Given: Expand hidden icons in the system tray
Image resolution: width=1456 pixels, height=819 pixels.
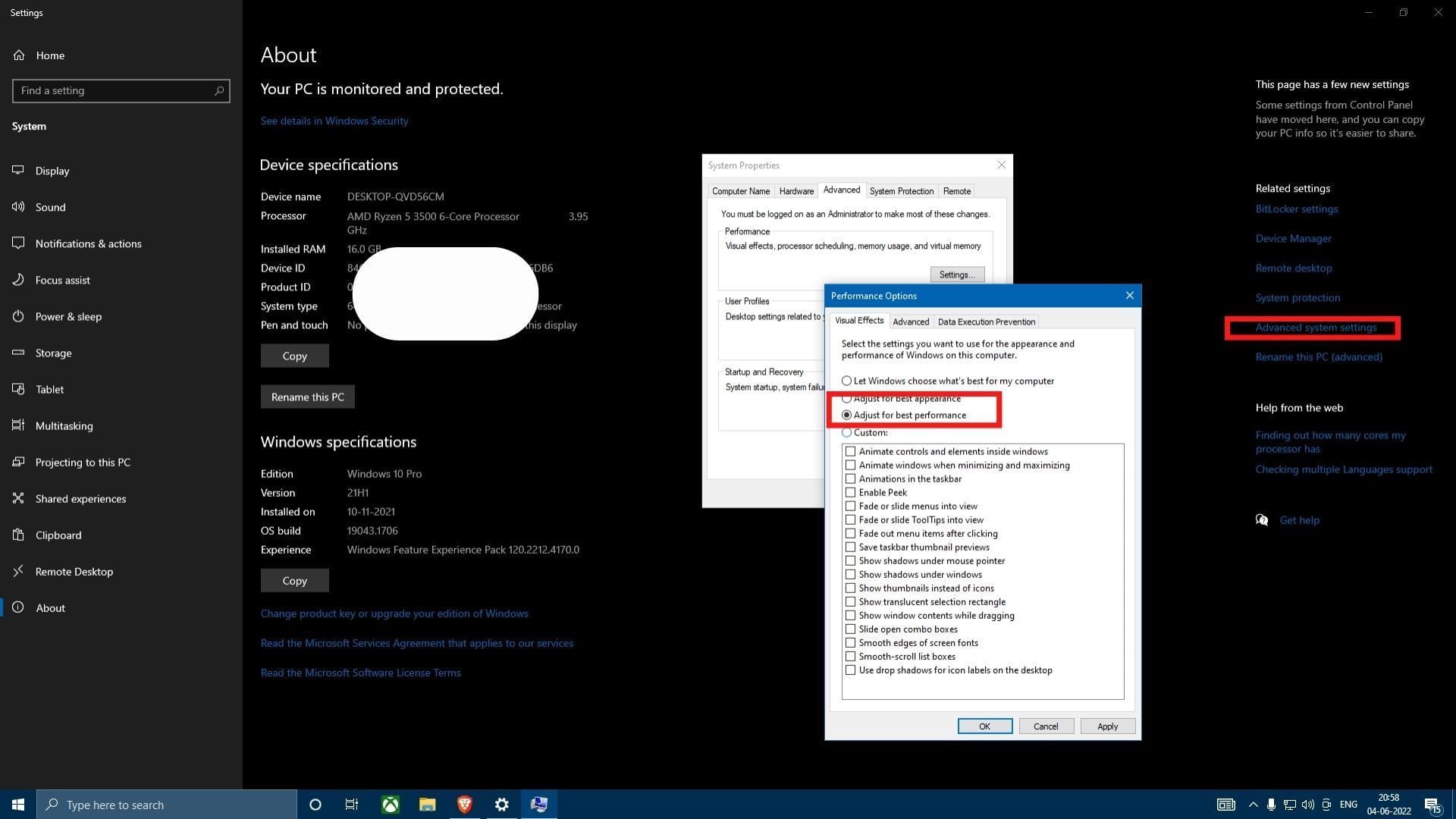Looking at the screenshot, I should (1253, 805).
